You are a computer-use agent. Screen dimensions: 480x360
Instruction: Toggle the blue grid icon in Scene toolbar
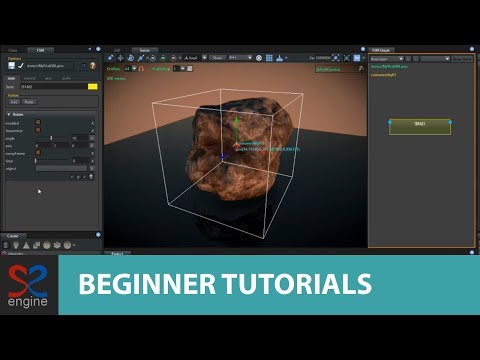click(x=269, y=58)
